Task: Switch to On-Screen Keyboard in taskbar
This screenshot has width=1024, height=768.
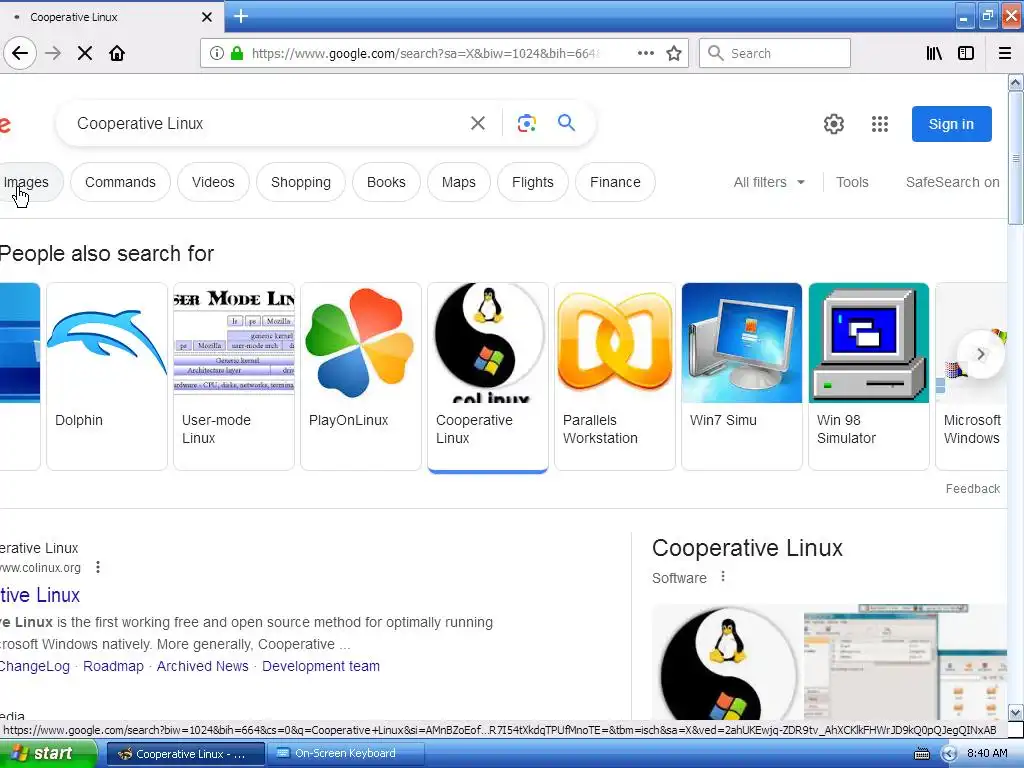Action: (347, 753)
